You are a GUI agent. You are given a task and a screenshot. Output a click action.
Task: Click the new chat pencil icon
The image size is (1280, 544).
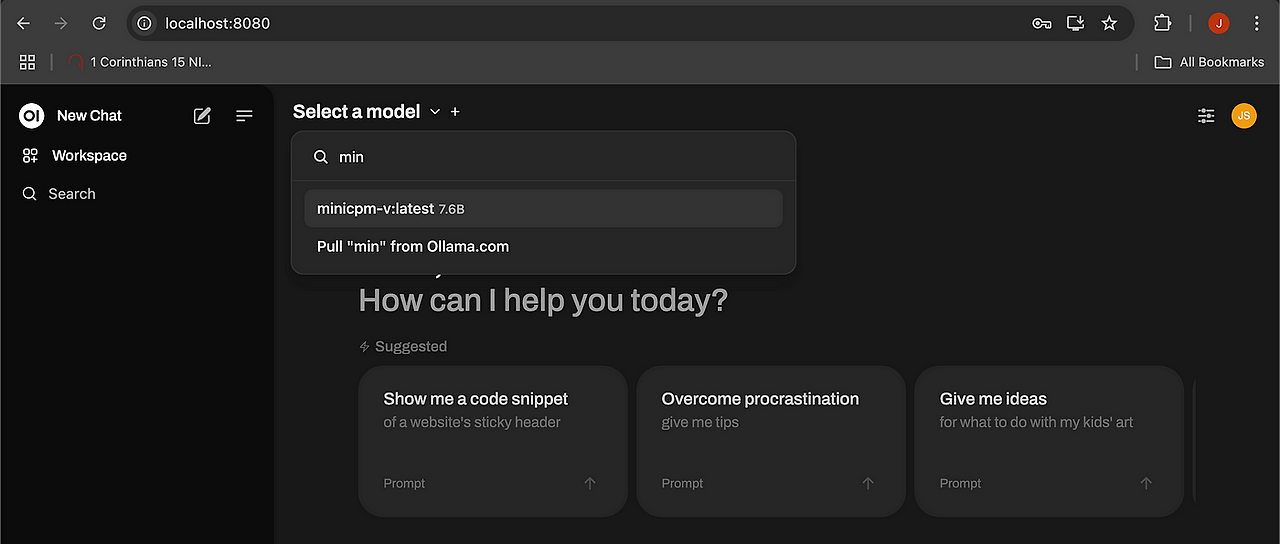[x=202, y=116]
